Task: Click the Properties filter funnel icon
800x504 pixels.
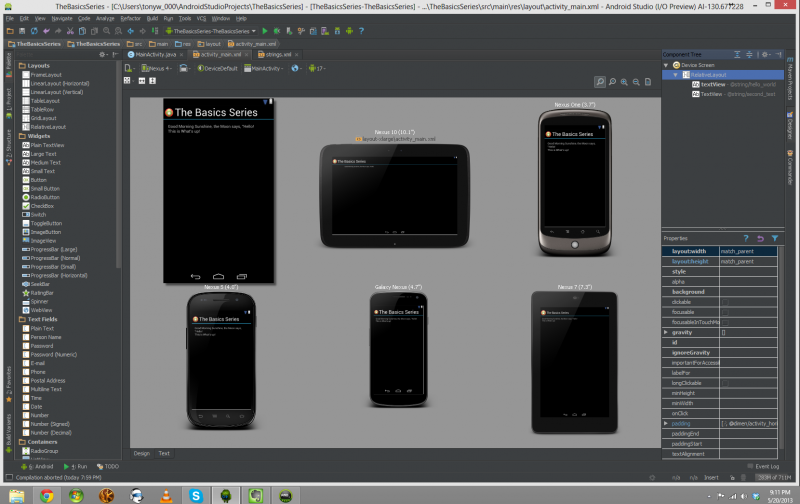Action: [774, 238]
